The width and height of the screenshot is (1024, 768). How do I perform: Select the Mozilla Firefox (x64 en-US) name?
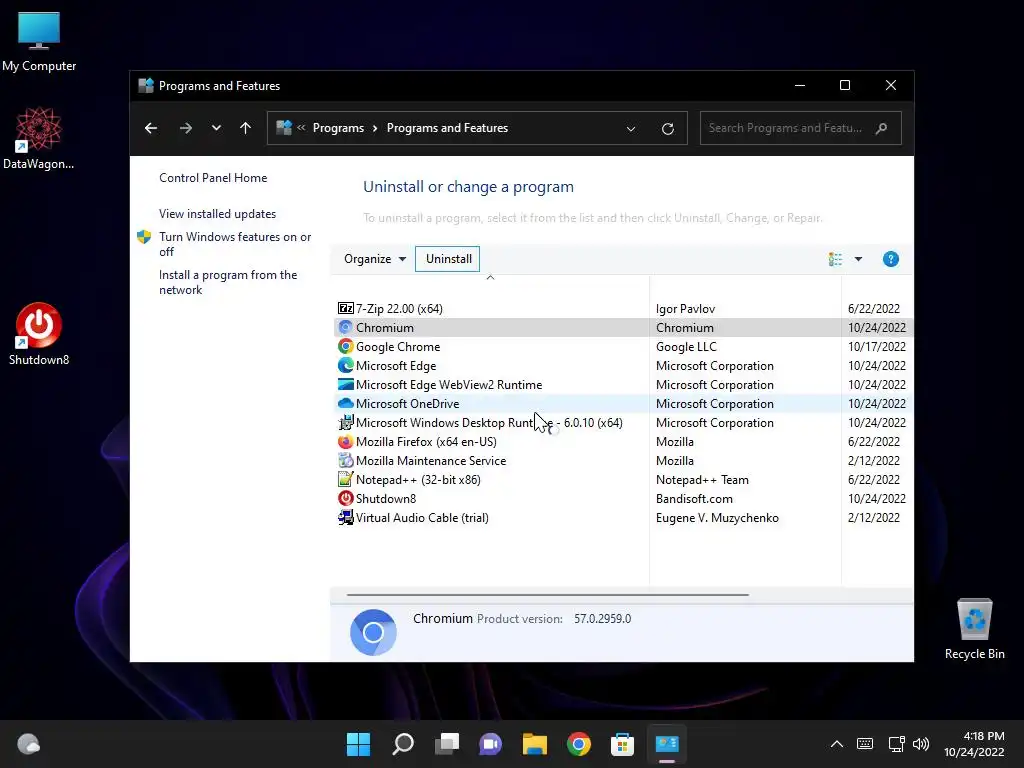tap(426, 441)
